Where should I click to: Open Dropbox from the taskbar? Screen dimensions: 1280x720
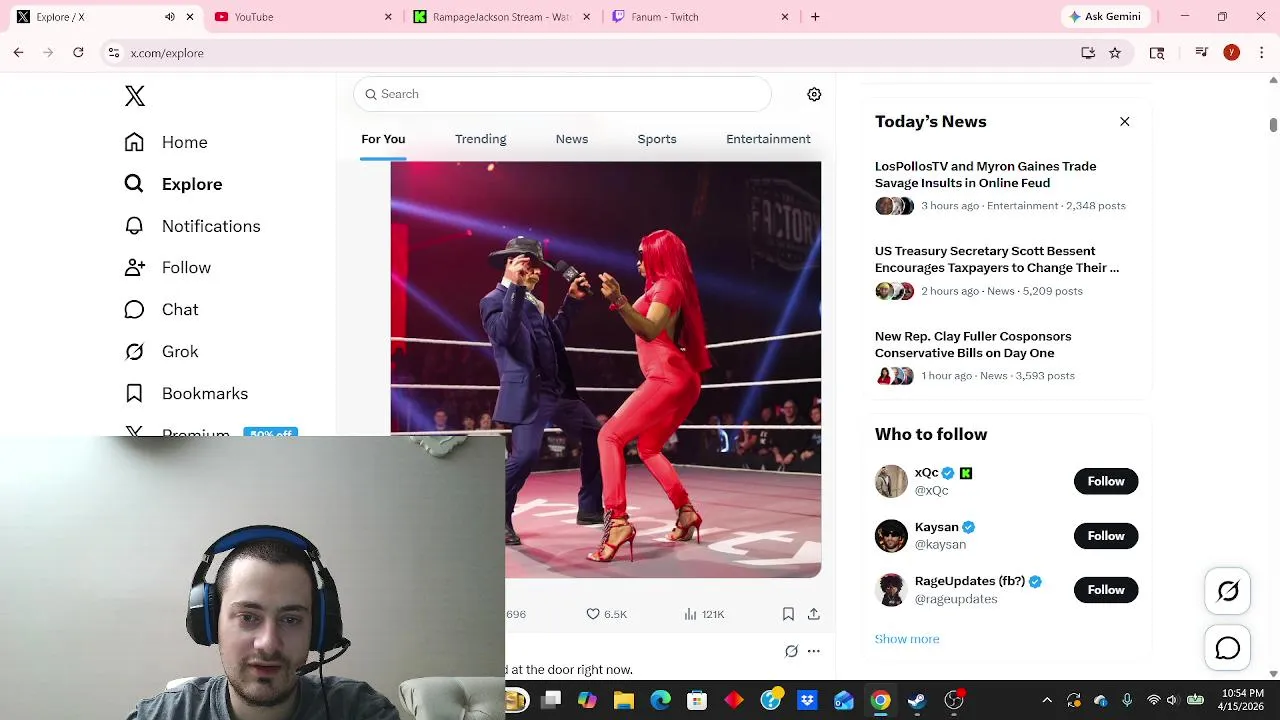coord(807,701)
